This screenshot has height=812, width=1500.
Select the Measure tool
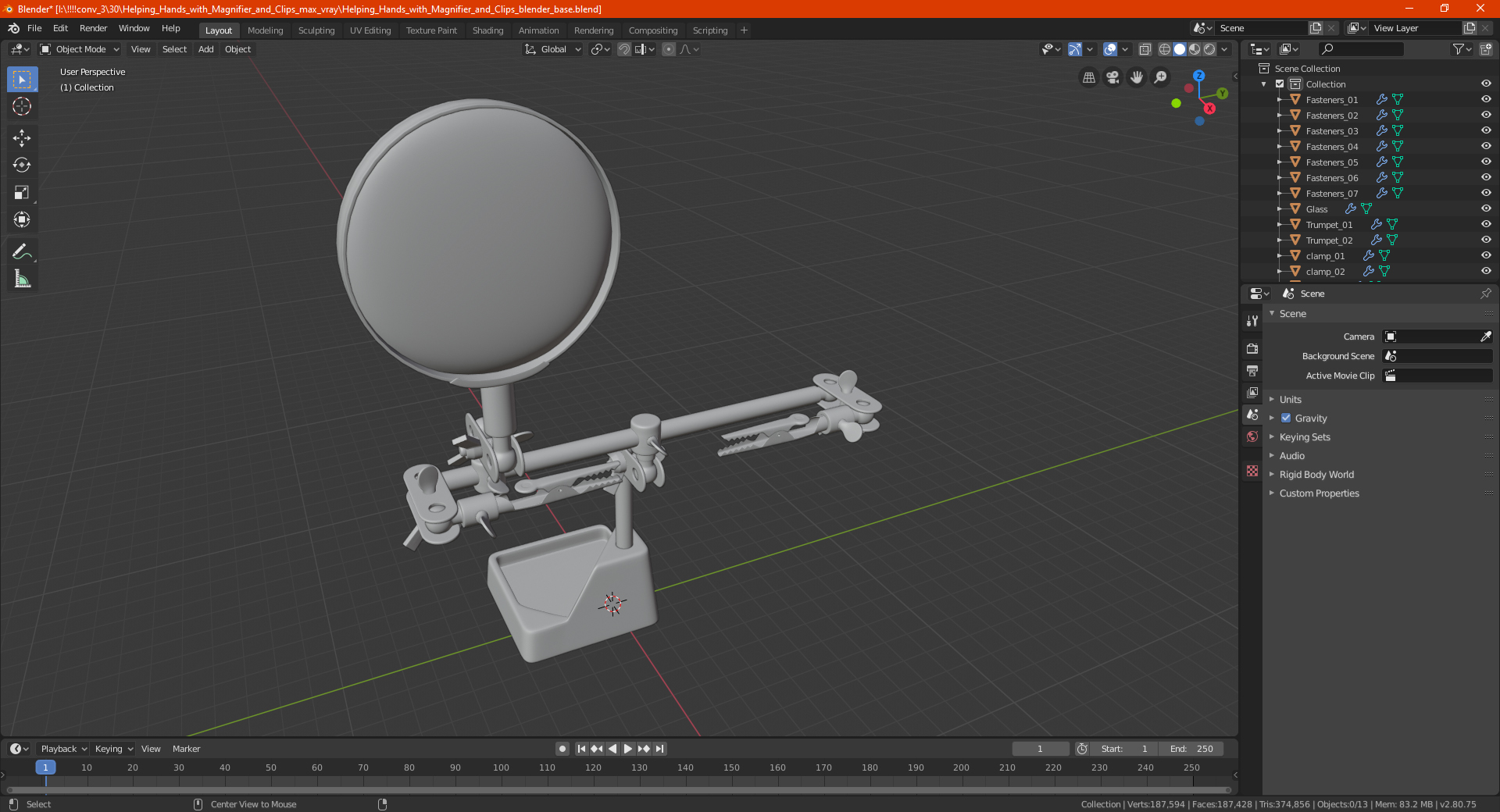pyautogui.click(x=22, y=279)
